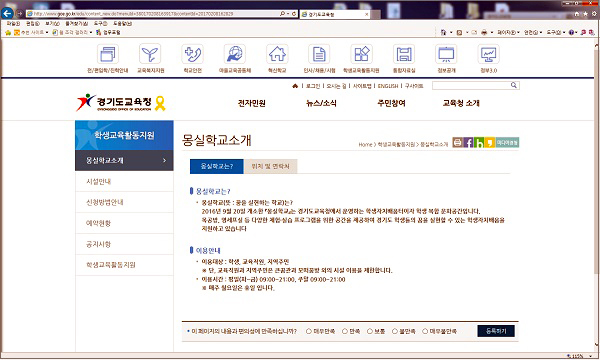The width and height of the screenshot is (600, 360).
Task: Open the status bar zoom level dropdown
Action: (591, 356)
